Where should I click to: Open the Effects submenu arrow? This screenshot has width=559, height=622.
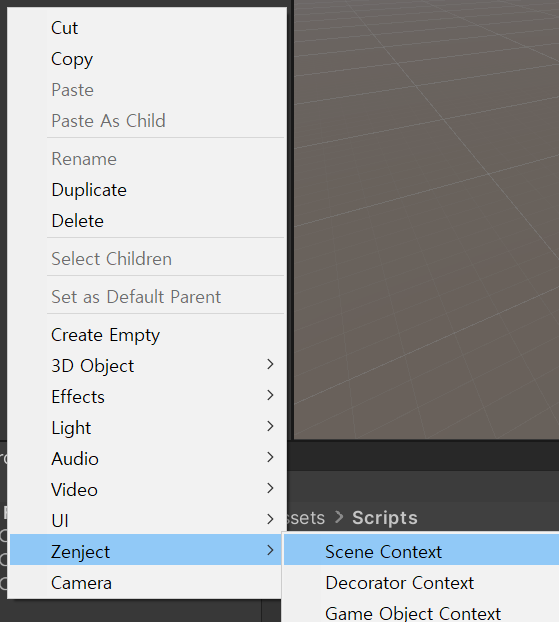(270, 395)
